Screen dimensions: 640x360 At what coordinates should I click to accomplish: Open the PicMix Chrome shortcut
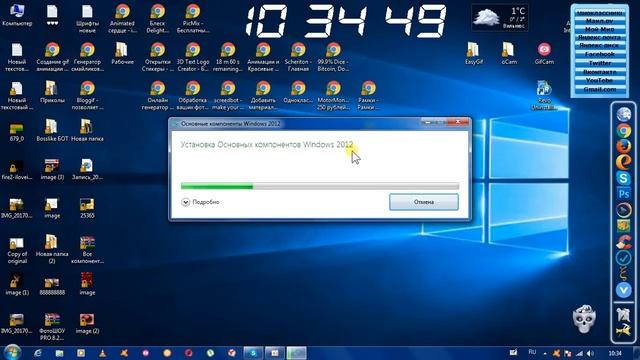193,18
